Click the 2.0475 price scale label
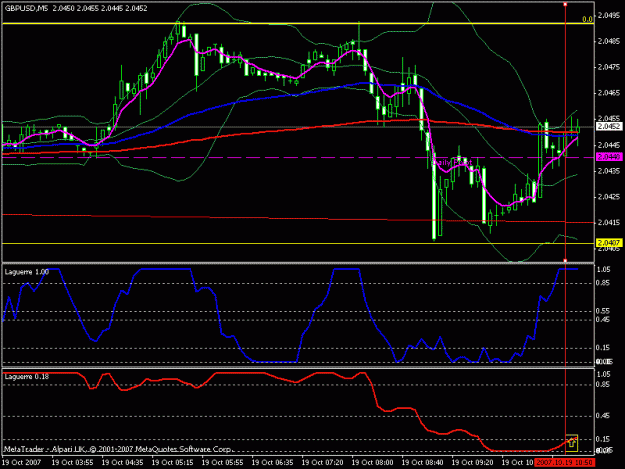This screenshot has width=625, height=469. pyautogui.click(x=609, y=67)
